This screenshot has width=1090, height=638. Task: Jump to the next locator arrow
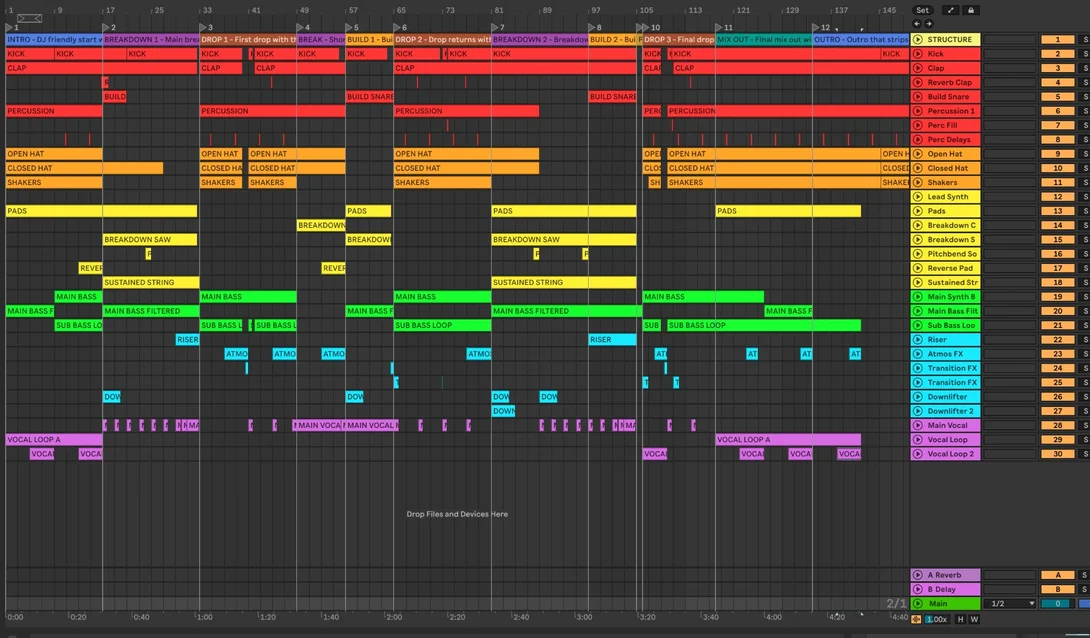click(928, 24)
